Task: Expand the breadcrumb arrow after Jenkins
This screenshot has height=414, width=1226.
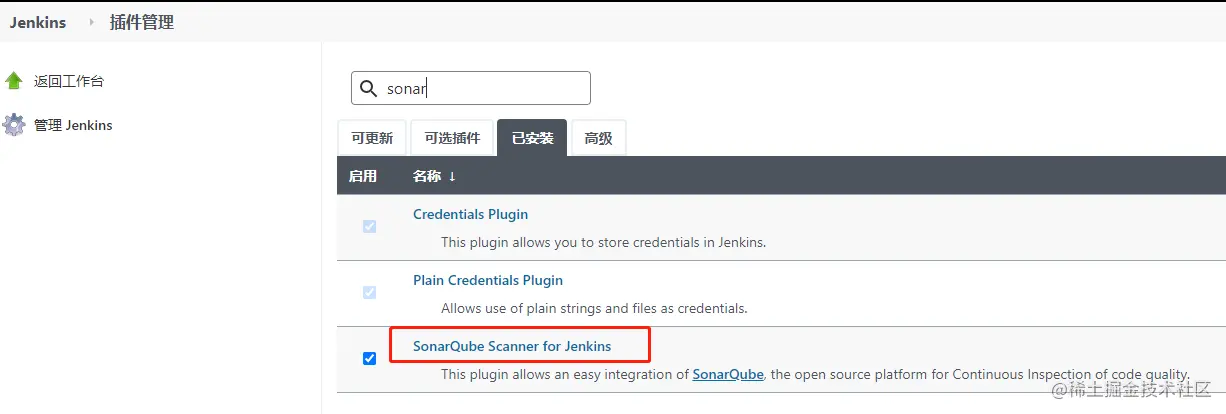Action: pyautogui.click(x=91, y=22)
